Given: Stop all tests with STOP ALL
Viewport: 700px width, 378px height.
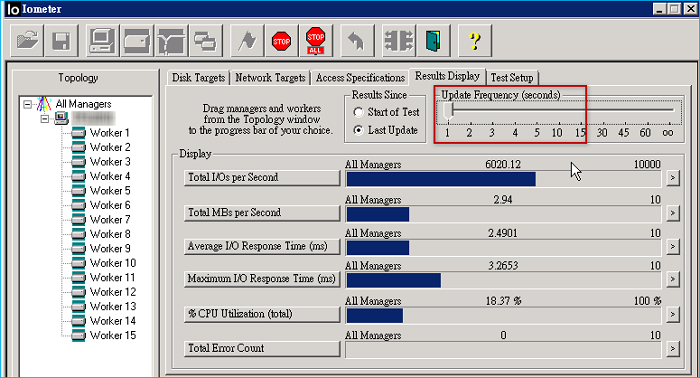Looking at the screenshot, I should [316, 41].
